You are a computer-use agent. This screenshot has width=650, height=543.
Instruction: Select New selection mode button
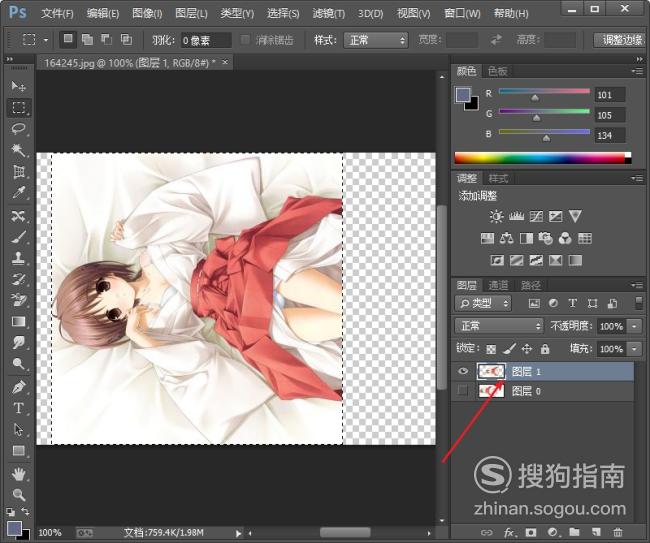[68, 39]
